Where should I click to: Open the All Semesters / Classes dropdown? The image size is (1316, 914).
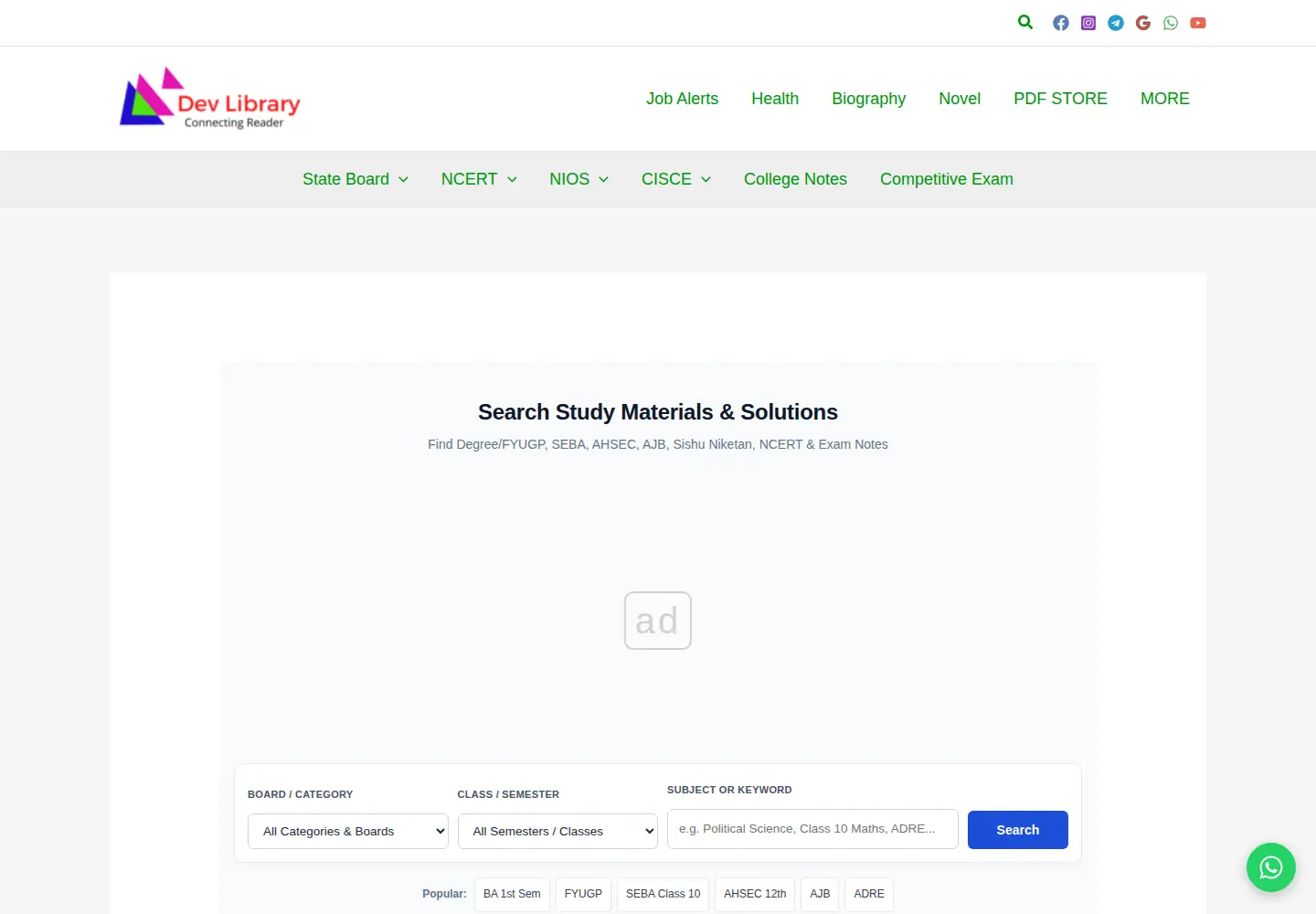point(557,831)
